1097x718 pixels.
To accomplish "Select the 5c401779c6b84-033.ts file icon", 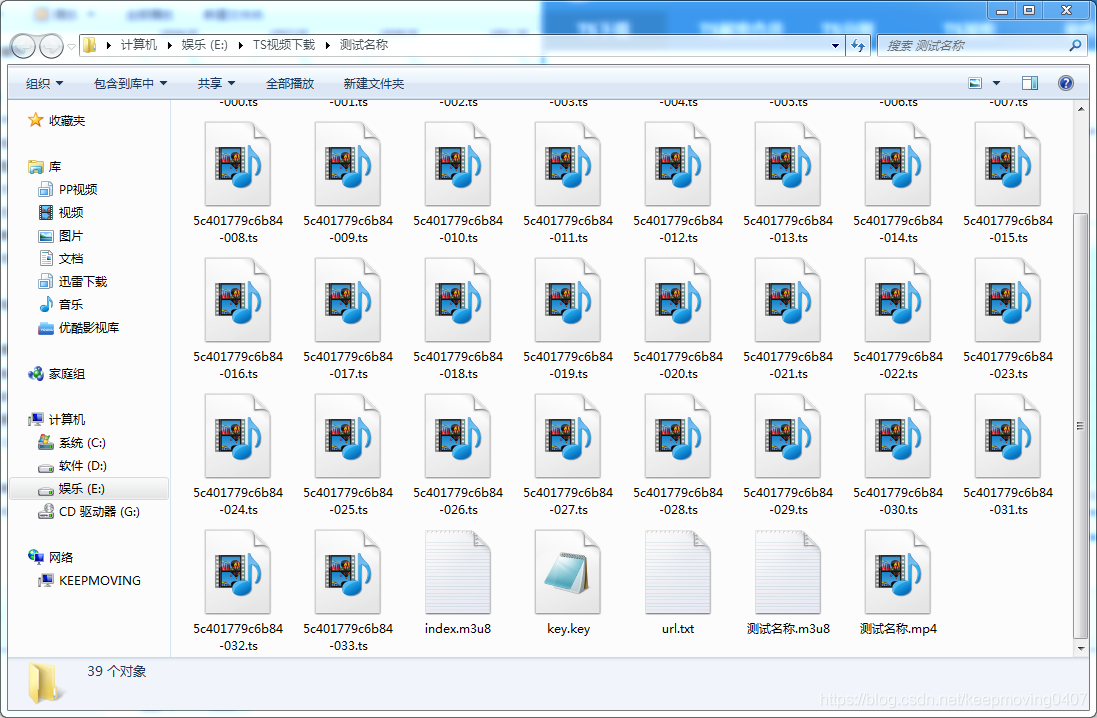I will click(x=348, y=572).
